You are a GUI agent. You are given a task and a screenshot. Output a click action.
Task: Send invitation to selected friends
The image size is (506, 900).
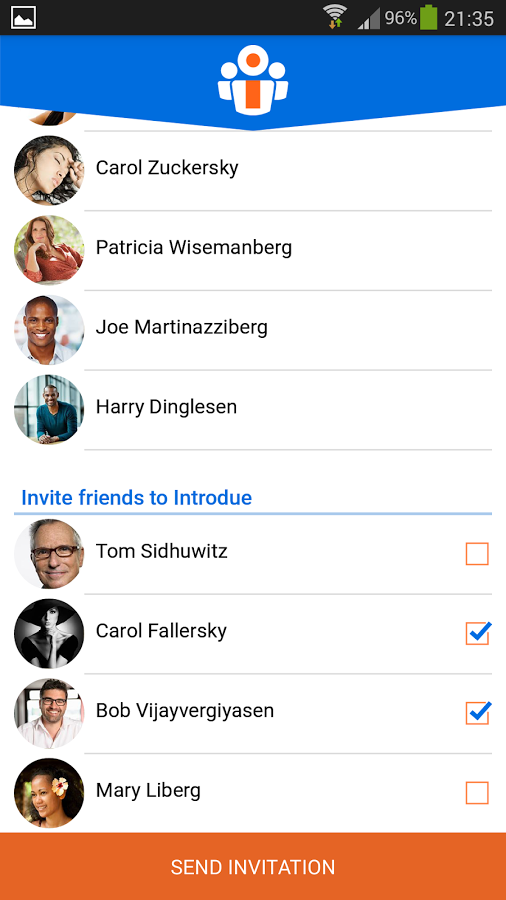point(253,866)
